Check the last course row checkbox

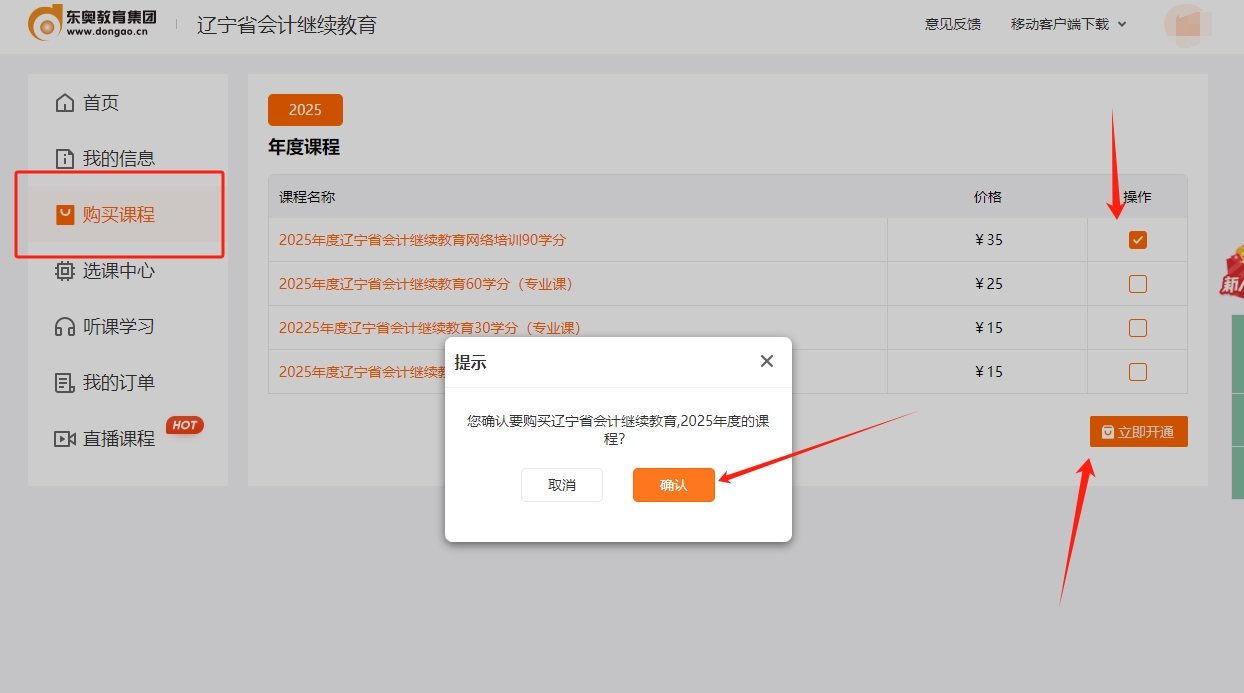1136,371
